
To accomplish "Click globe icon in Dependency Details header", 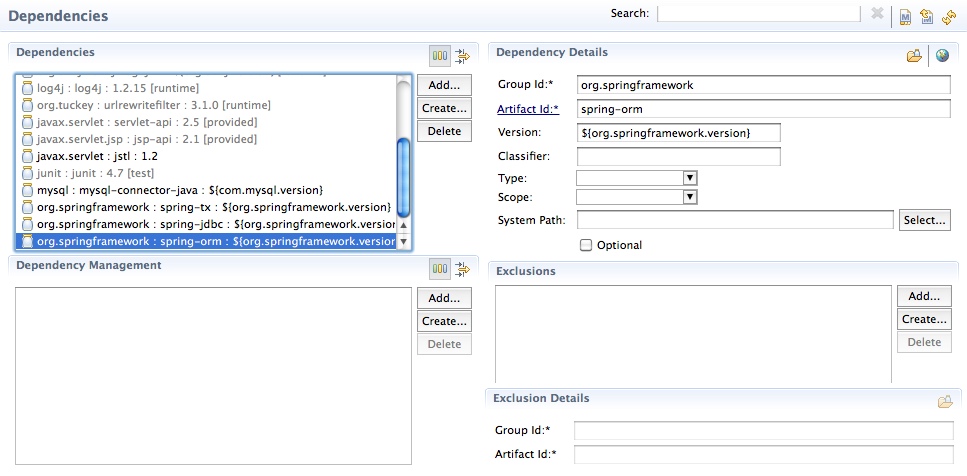I will click(942, 56).
